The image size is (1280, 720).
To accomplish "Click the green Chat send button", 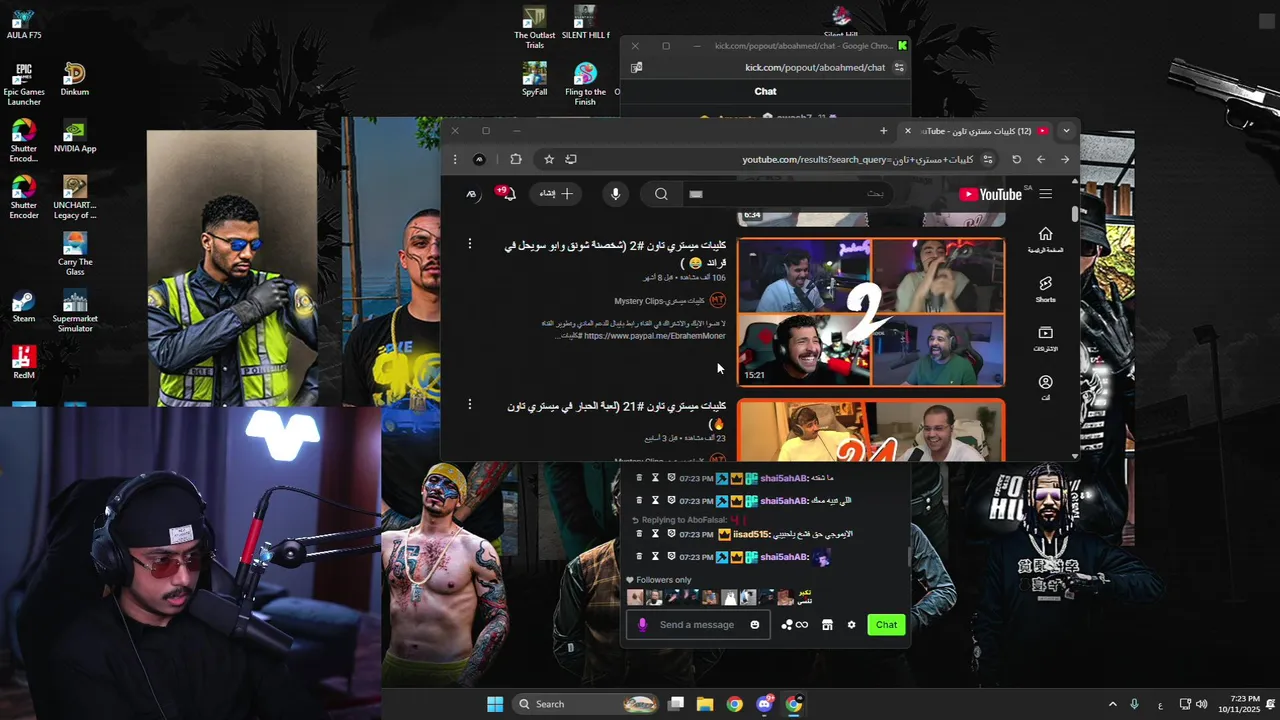I will pos(886,625).
